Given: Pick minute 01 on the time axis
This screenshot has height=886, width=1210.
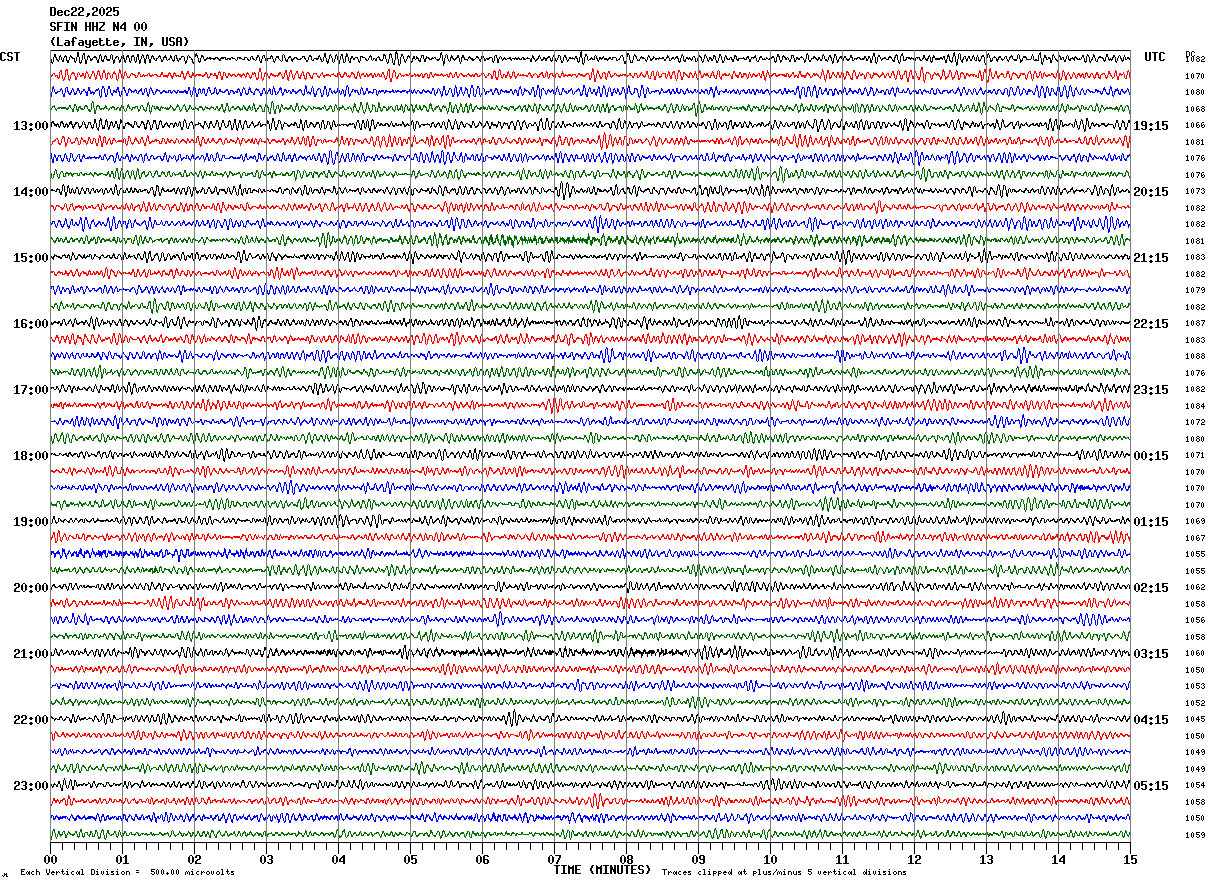Looking at the screenshot, I should click(122, 859).
